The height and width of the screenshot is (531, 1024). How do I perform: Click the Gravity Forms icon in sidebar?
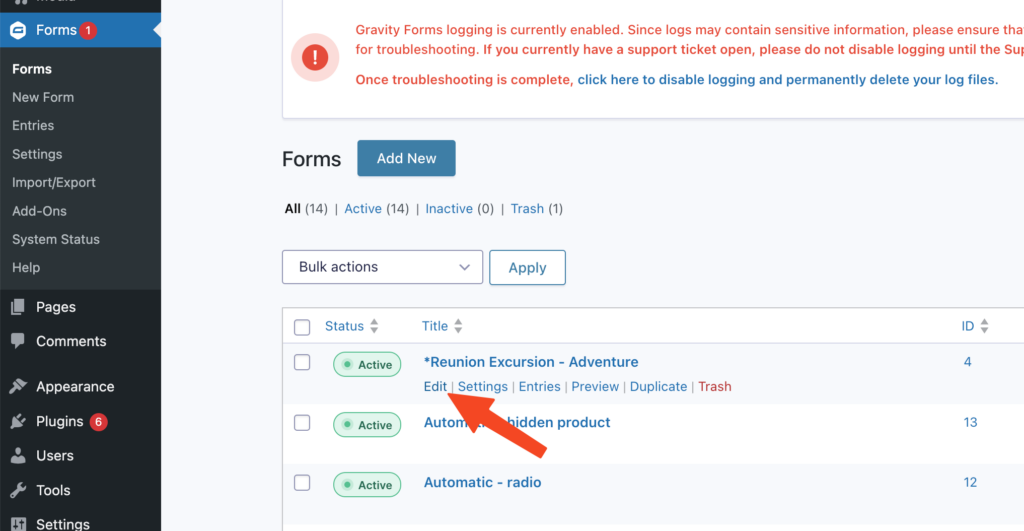click(18, 30)
